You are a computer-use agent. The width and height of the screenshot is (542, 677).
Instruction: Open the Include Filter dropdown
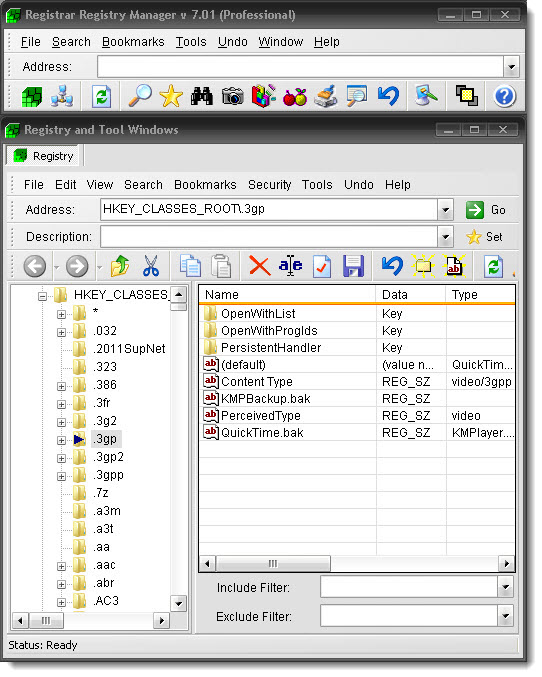(505, 587)
